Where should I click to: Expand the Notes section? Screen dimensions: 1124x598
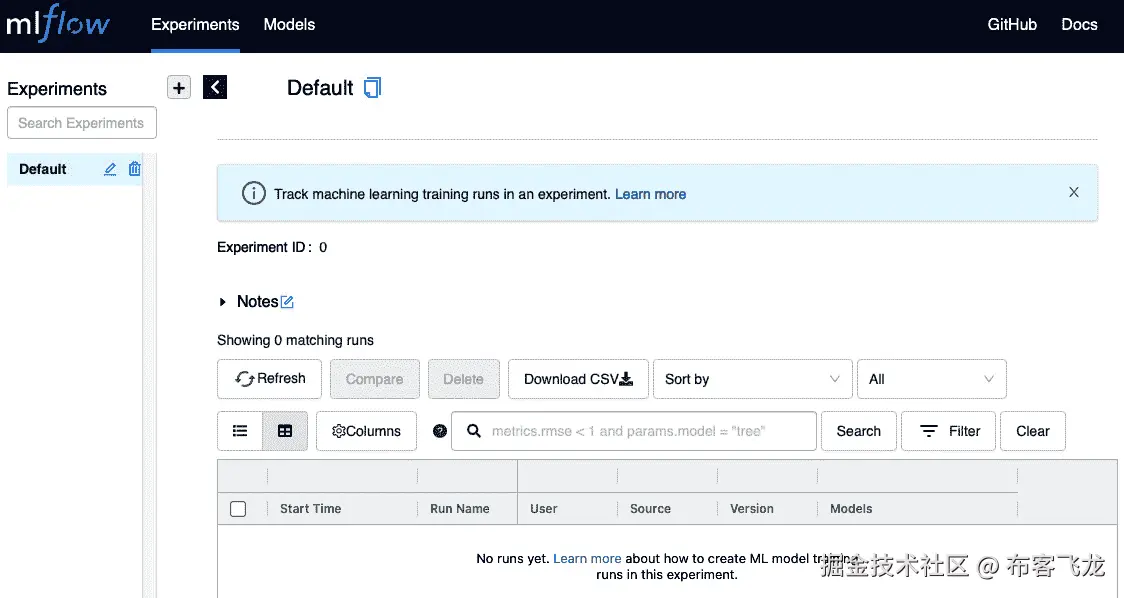coord(222,301)
